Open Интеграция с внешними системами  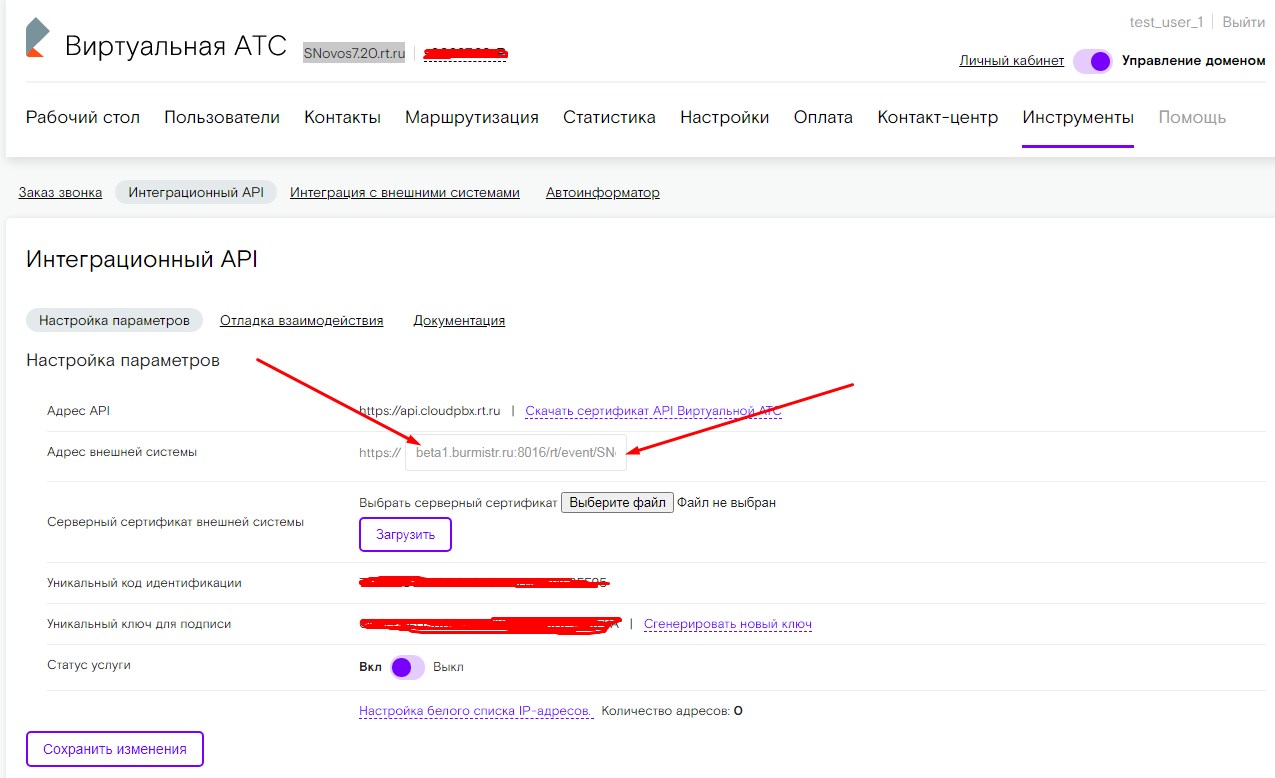pyautogui.click(x=404, y=193)
